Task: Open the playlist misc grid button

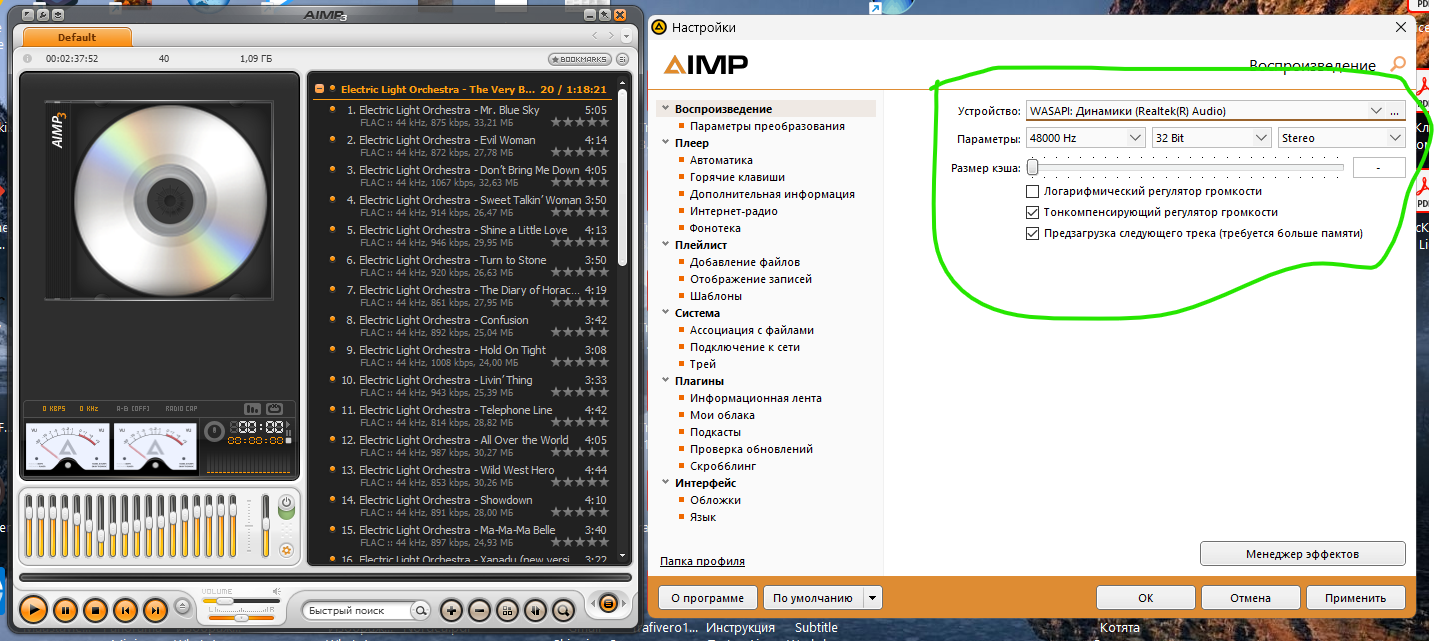Action: (507, 610)
